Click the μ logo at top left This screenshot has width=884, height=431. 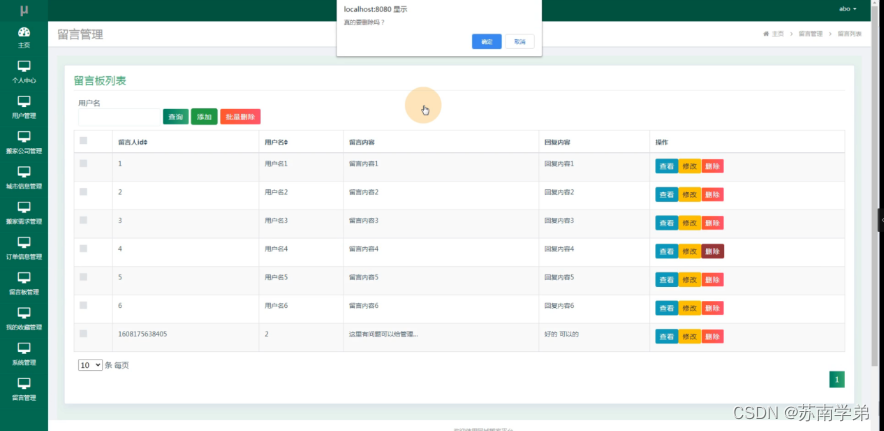tap(24, 10)
